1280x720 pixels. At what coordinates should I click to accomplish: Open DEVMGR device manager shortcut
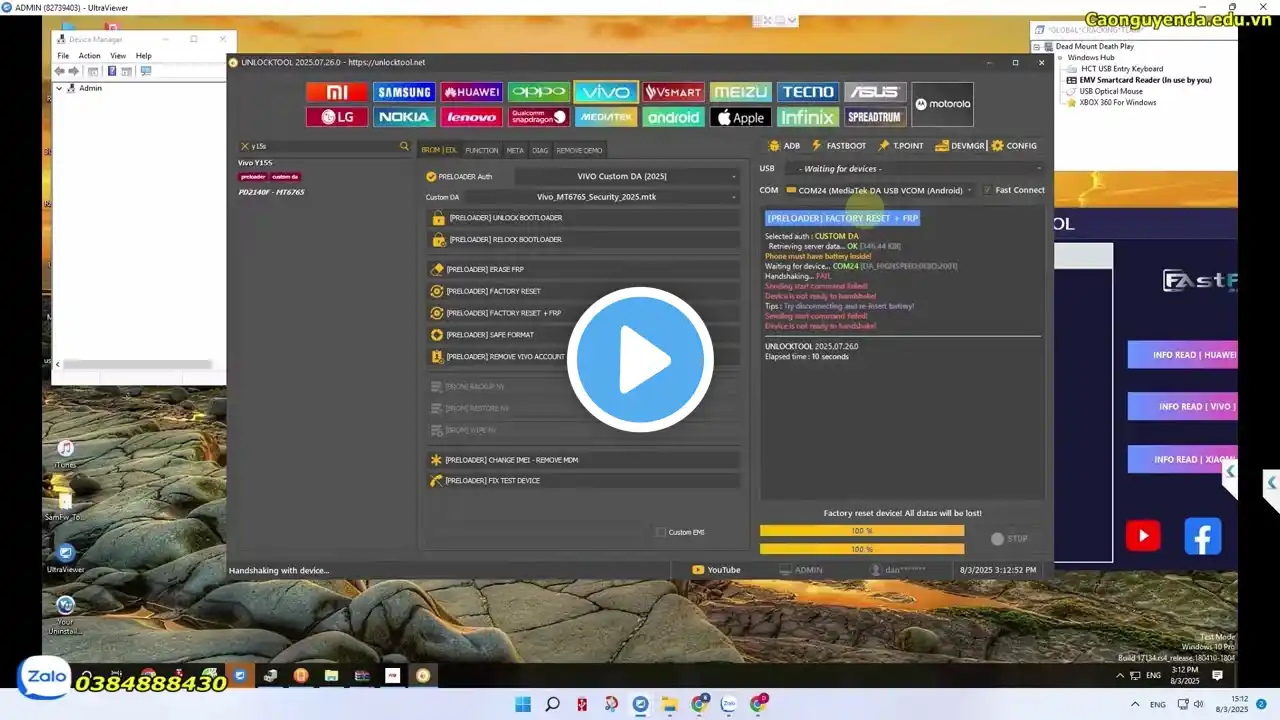[x=960, y=146]
